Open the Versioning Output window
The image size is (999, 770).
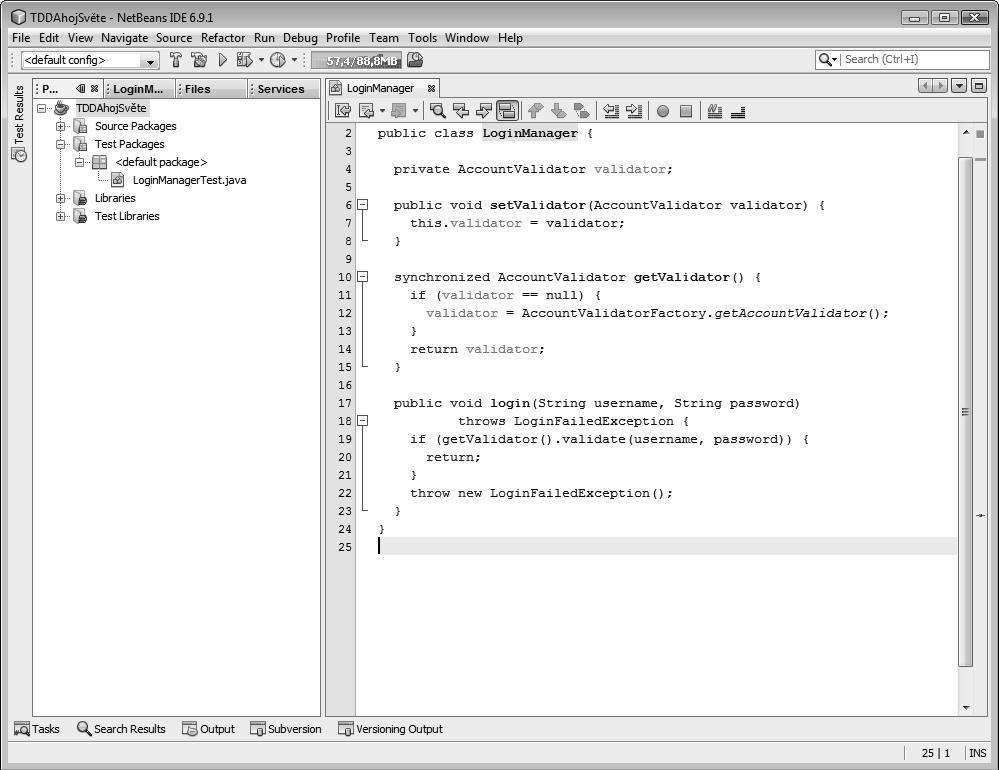(x=391, y=729)
